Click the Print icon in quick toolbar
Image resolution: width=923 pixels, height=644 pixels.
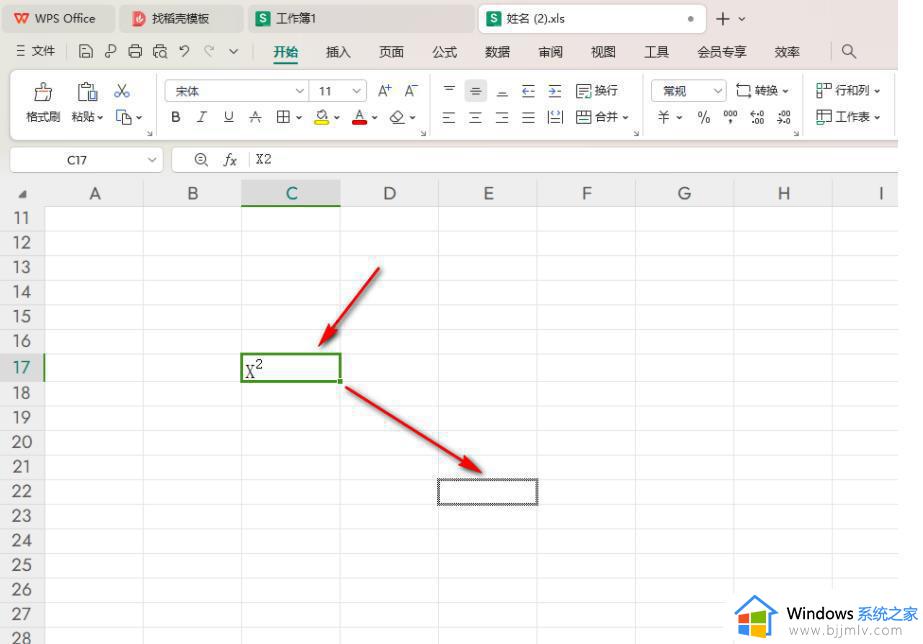click(135, 52)
